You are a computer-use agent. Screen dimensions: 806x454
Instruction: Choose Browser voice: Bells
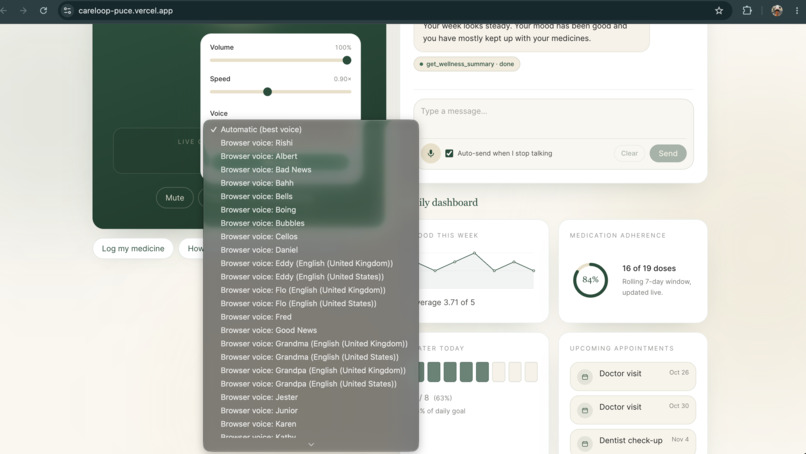[x=310, y=196]
